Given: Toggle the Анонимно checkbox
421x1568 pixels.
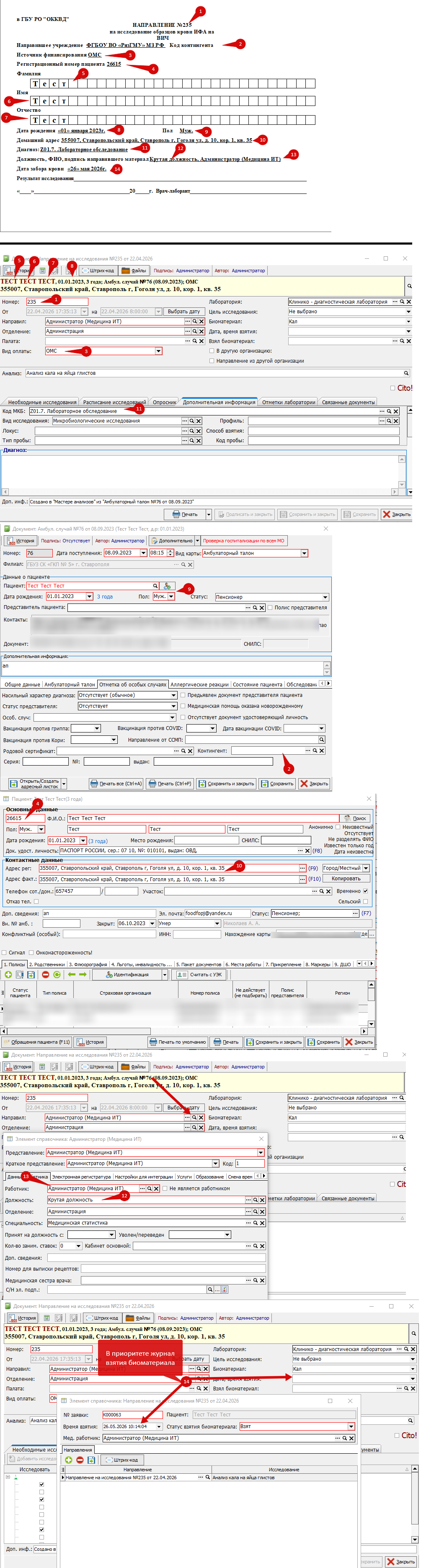Looking at the screenshot, I should tap(338, 827).
